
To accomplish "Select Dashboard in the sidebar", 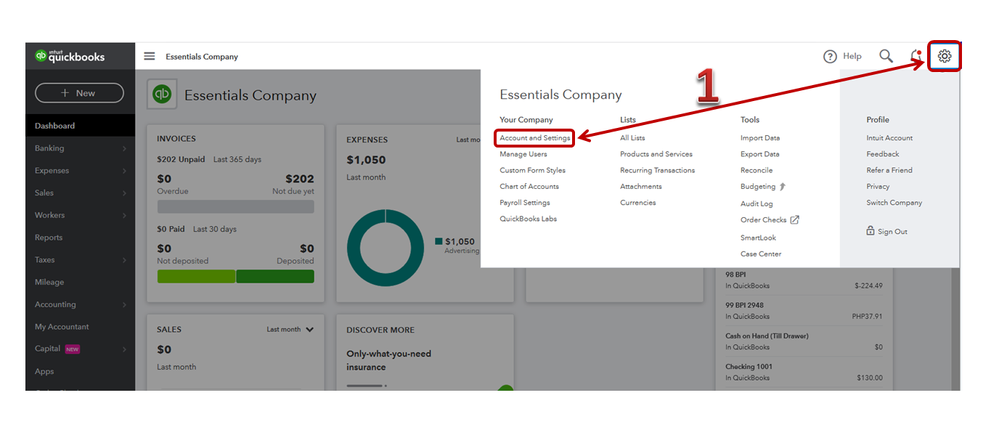I will coord(80,125).
